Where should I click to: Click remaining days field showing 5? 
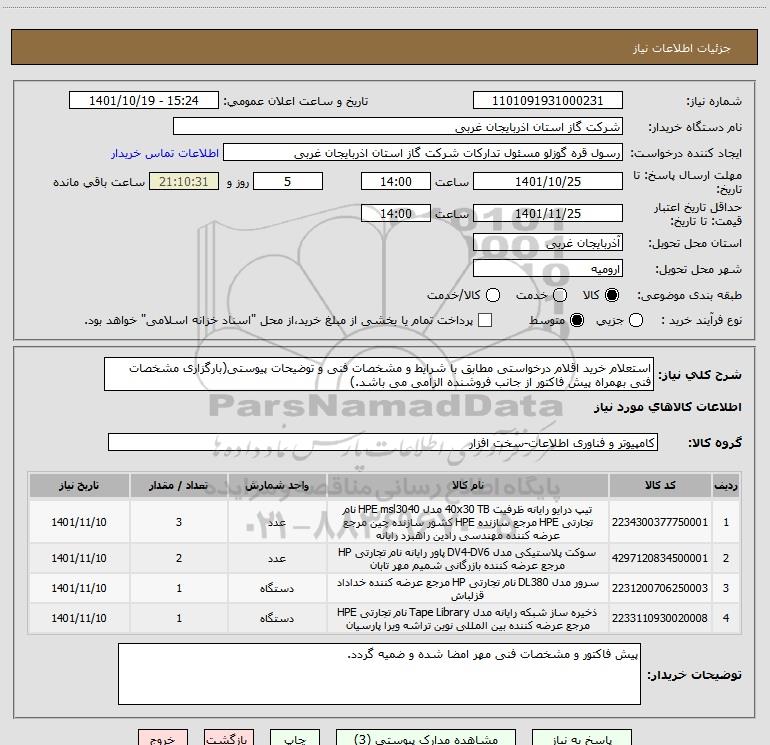point(288,181)
